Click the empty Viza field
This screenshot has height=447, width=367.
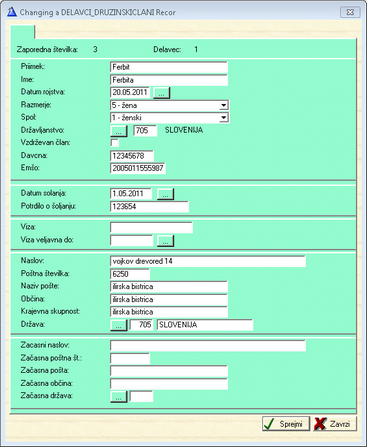pos(151,228)
